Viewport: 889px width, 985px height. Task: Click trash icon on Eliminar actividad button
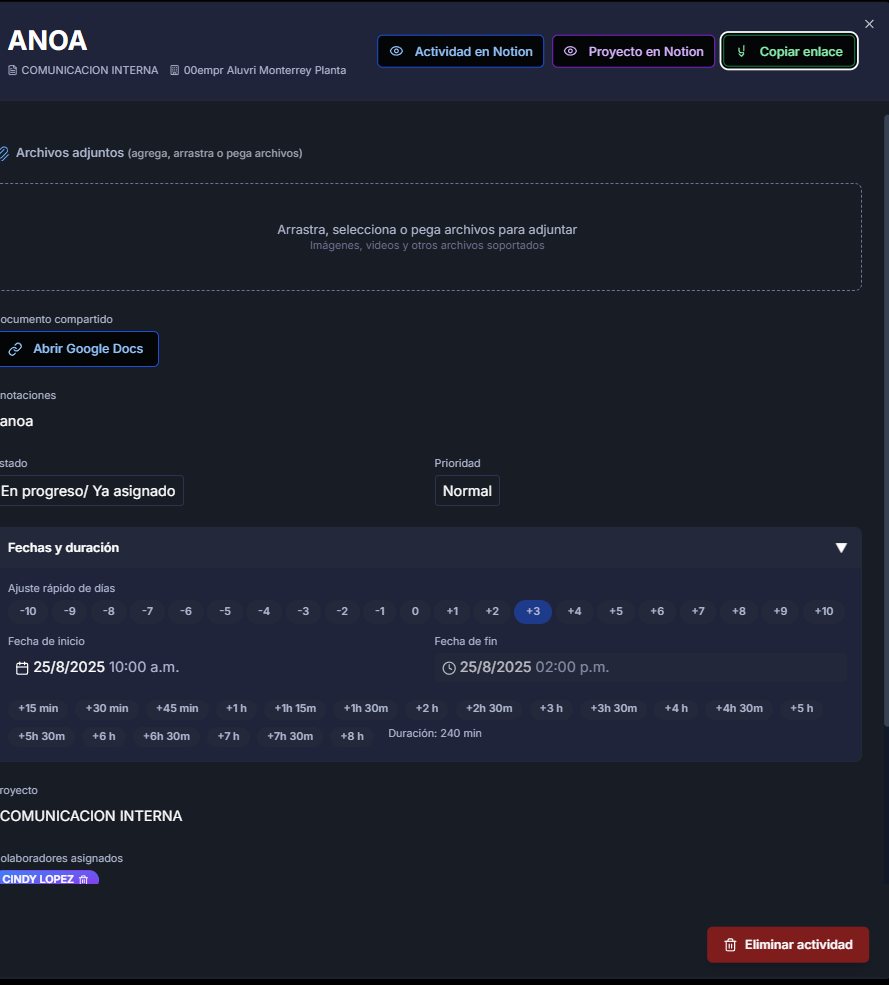click(730, 945)
